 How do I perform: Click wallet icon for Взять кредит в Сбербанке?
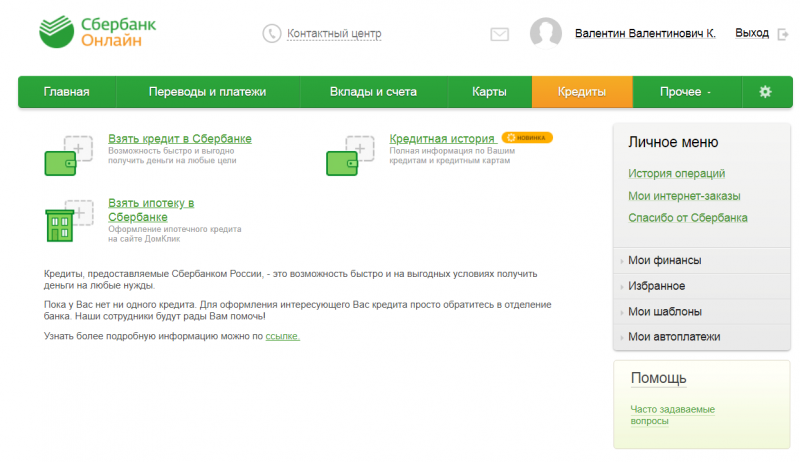(68, 156)
